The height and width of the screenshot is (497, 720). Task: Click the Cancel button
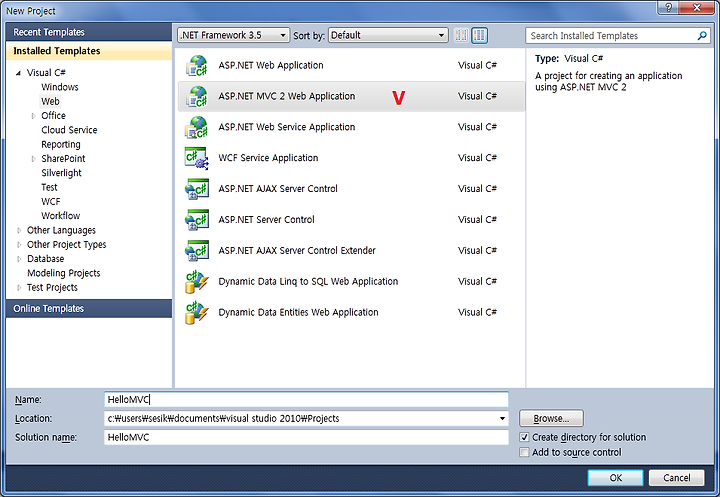coord(676,478)
